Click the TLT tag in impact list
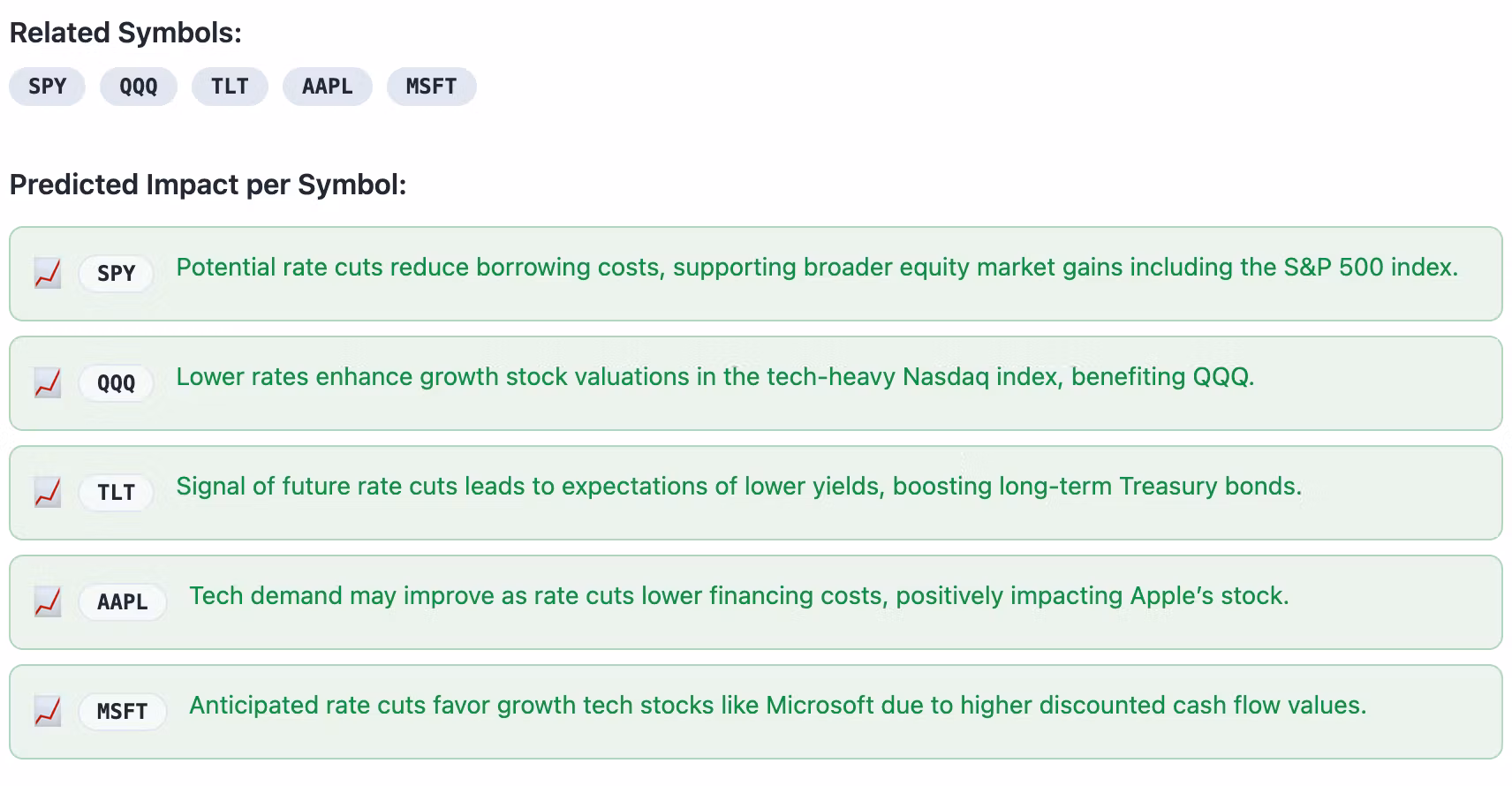 tap(117, 492)
